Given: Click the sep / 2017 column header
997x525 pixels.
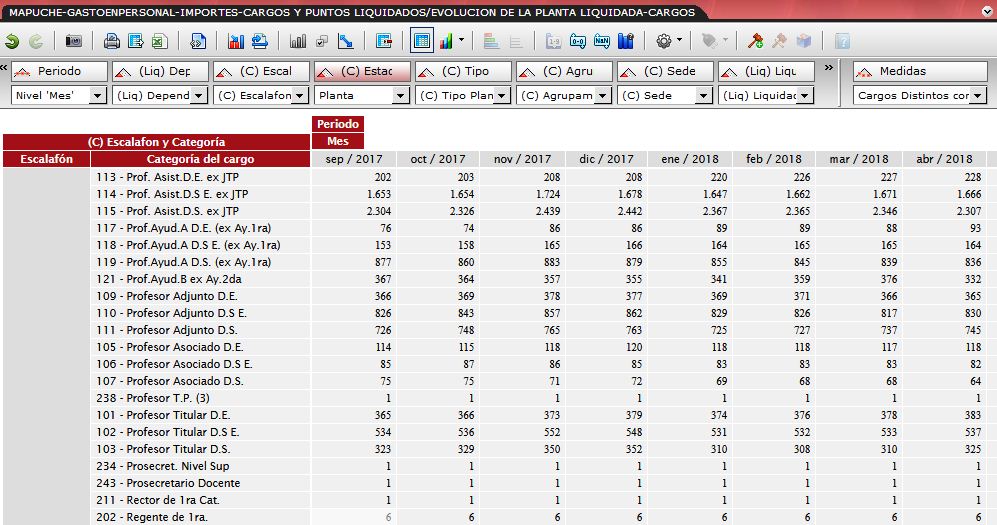Looking at the screenshot, I should pos(354,159).
